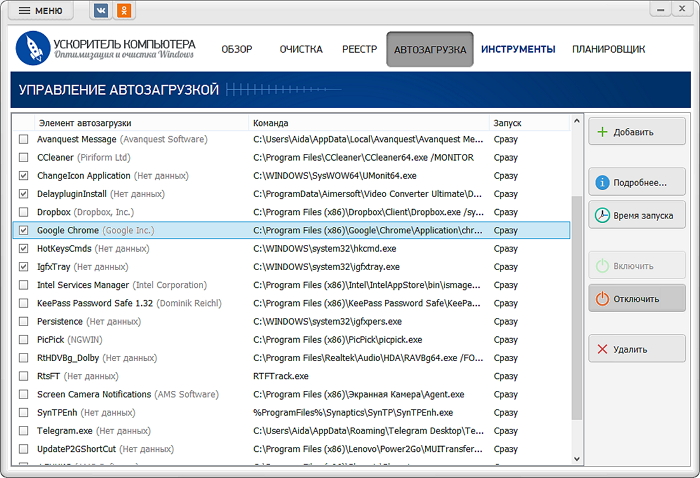Tick the SynTPEnh checkbox

[23, 412]
